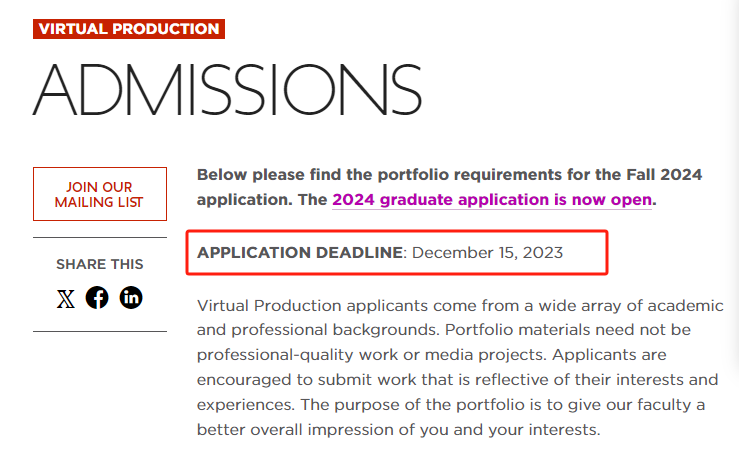Click the "Virtual Production applicants come from" line

460,305
